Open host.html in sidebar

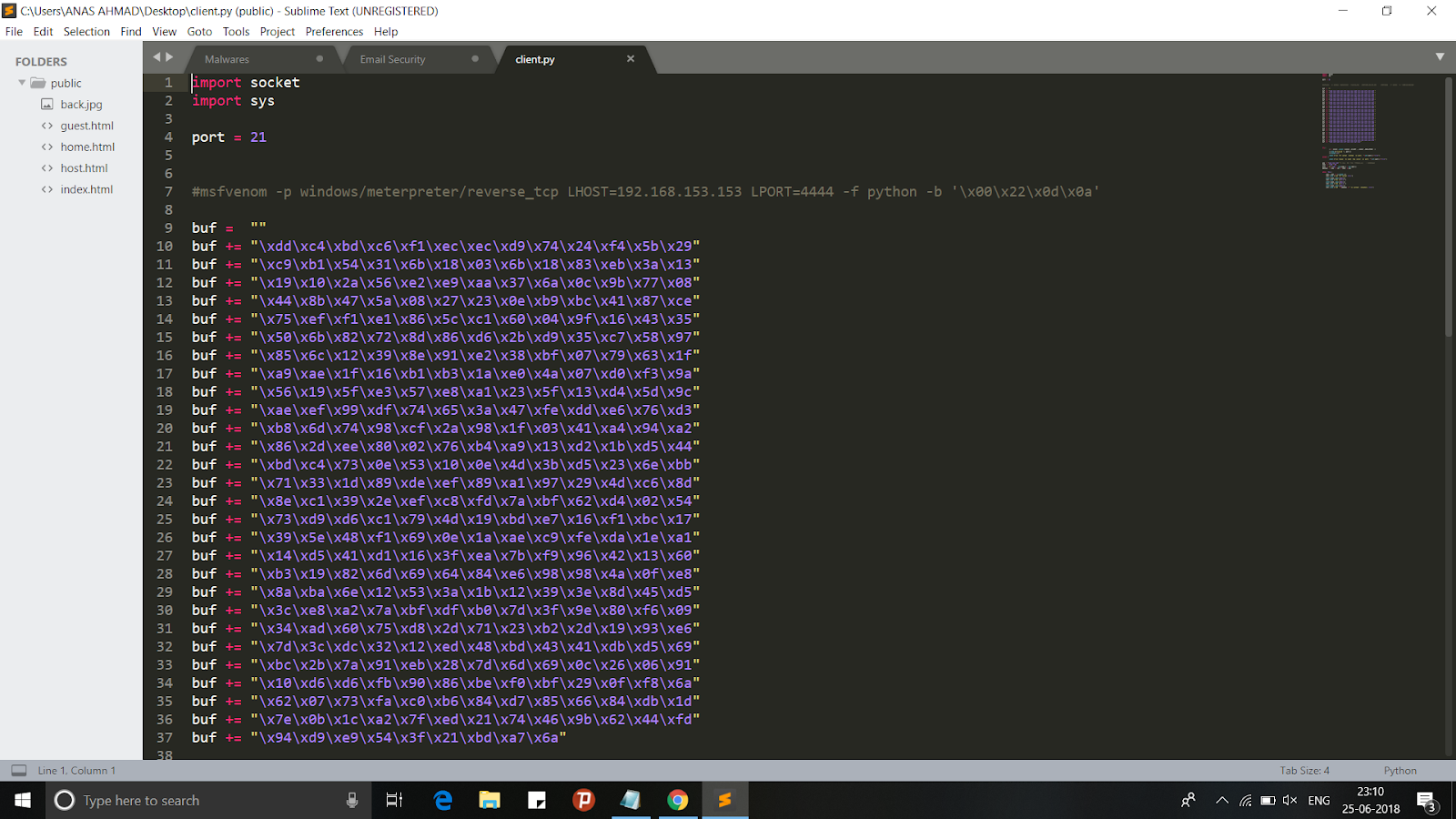[x=84, y=168]
